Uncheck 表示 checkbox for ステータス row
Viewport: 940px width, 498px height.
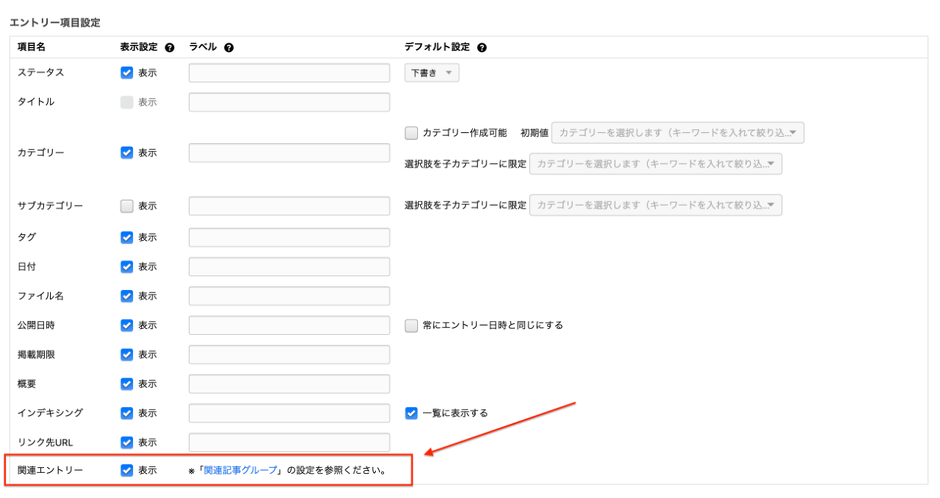(x=127, y=73)
